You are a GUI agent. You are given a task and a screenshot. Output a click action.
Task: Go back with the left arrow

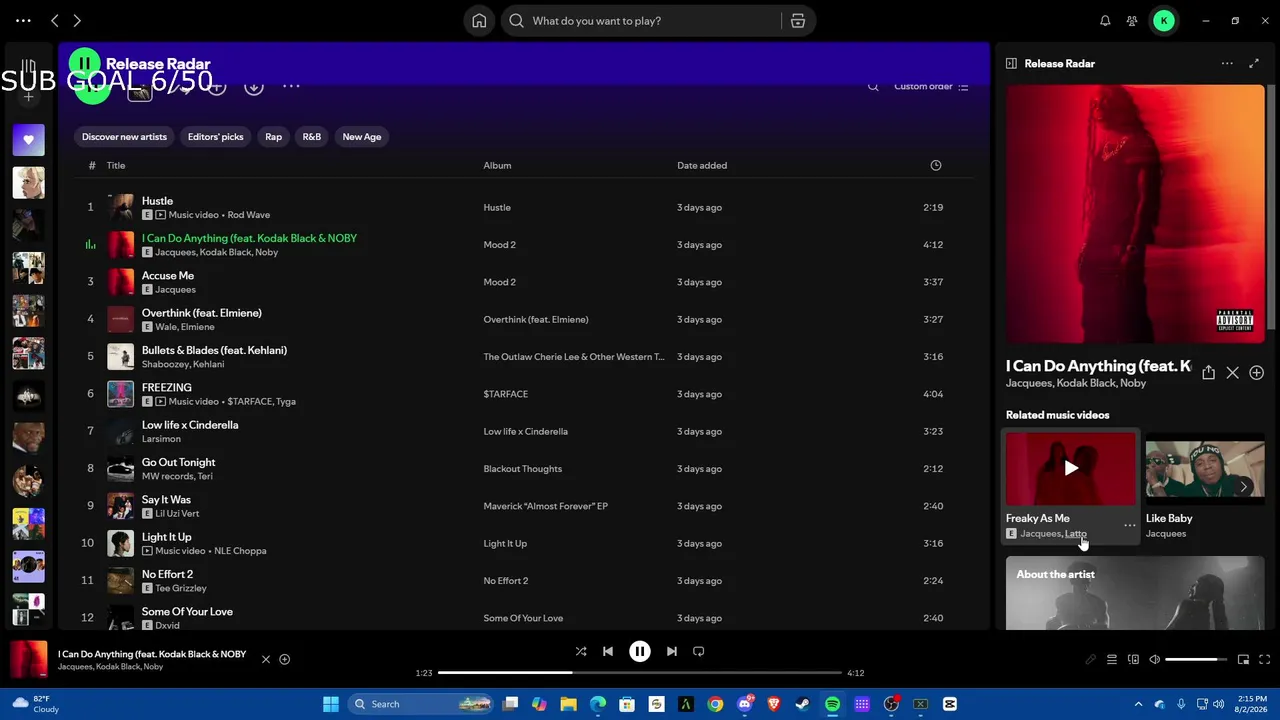pyautogui.click(x=55, y=21)
